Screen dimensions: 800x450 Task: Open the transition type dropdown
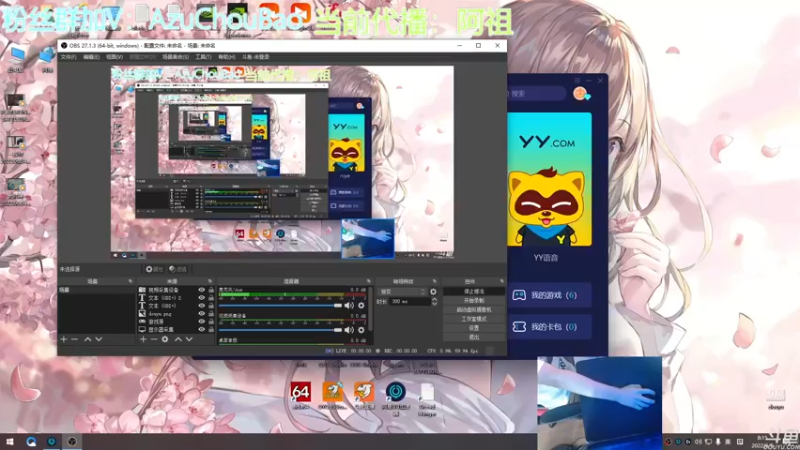click(x=402, y=292)
